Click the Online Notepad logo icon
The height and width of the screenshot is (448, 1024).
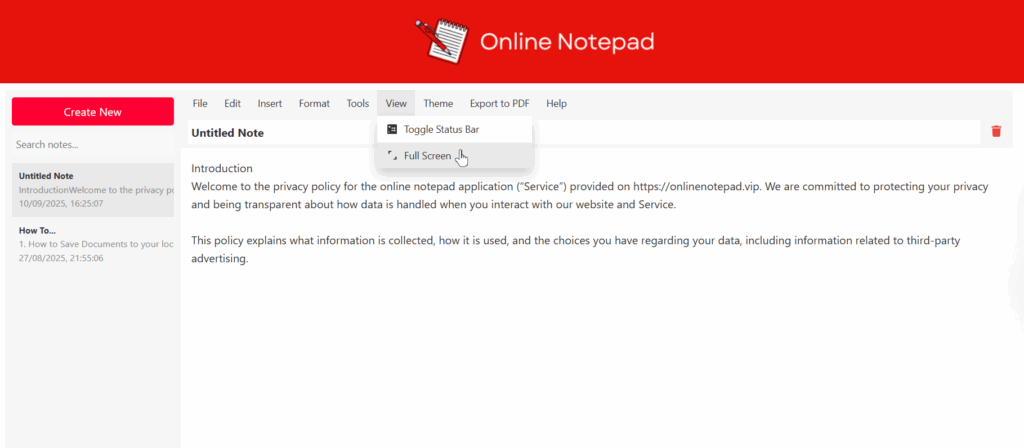point(441,39)
